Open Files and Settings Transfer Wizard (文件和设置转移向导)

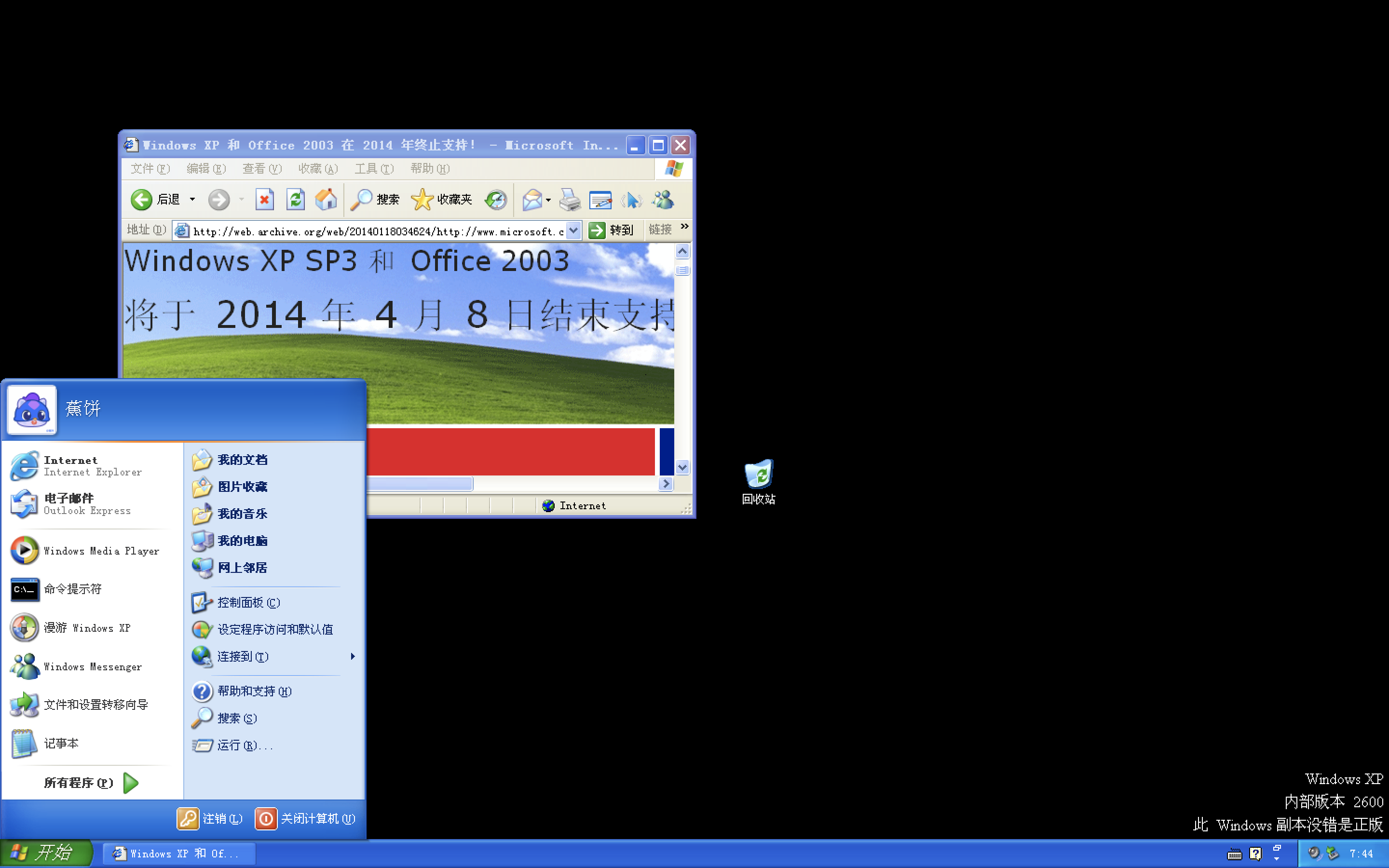coord(92,705)
